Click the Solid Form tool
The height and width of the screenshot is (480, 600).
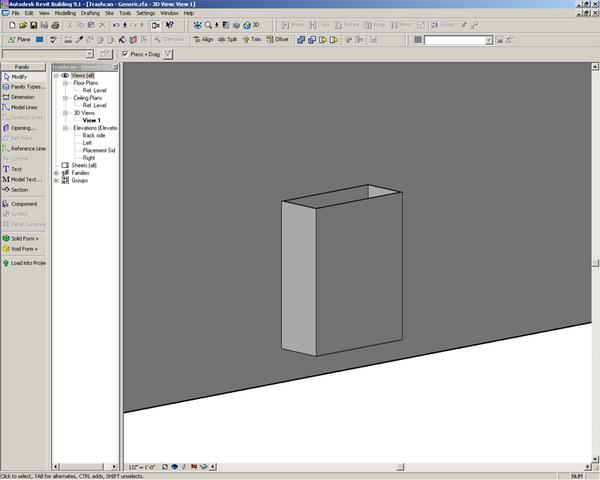click(x=24, y=238)
